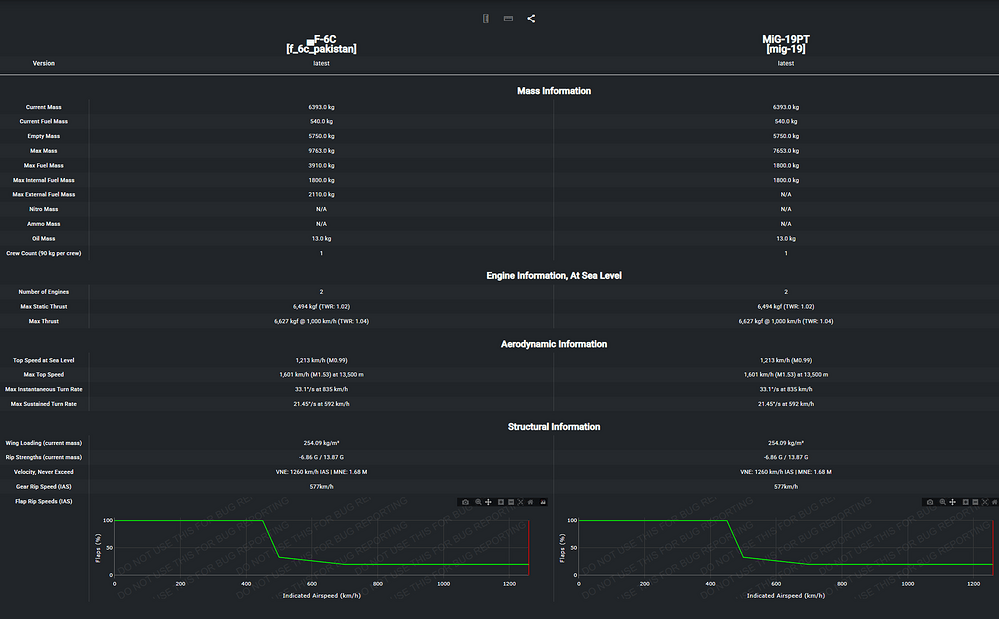Click the 'Max Top Speed' row label
The image size is (999, 619).
pyautogui.click(x=43, y=374)
